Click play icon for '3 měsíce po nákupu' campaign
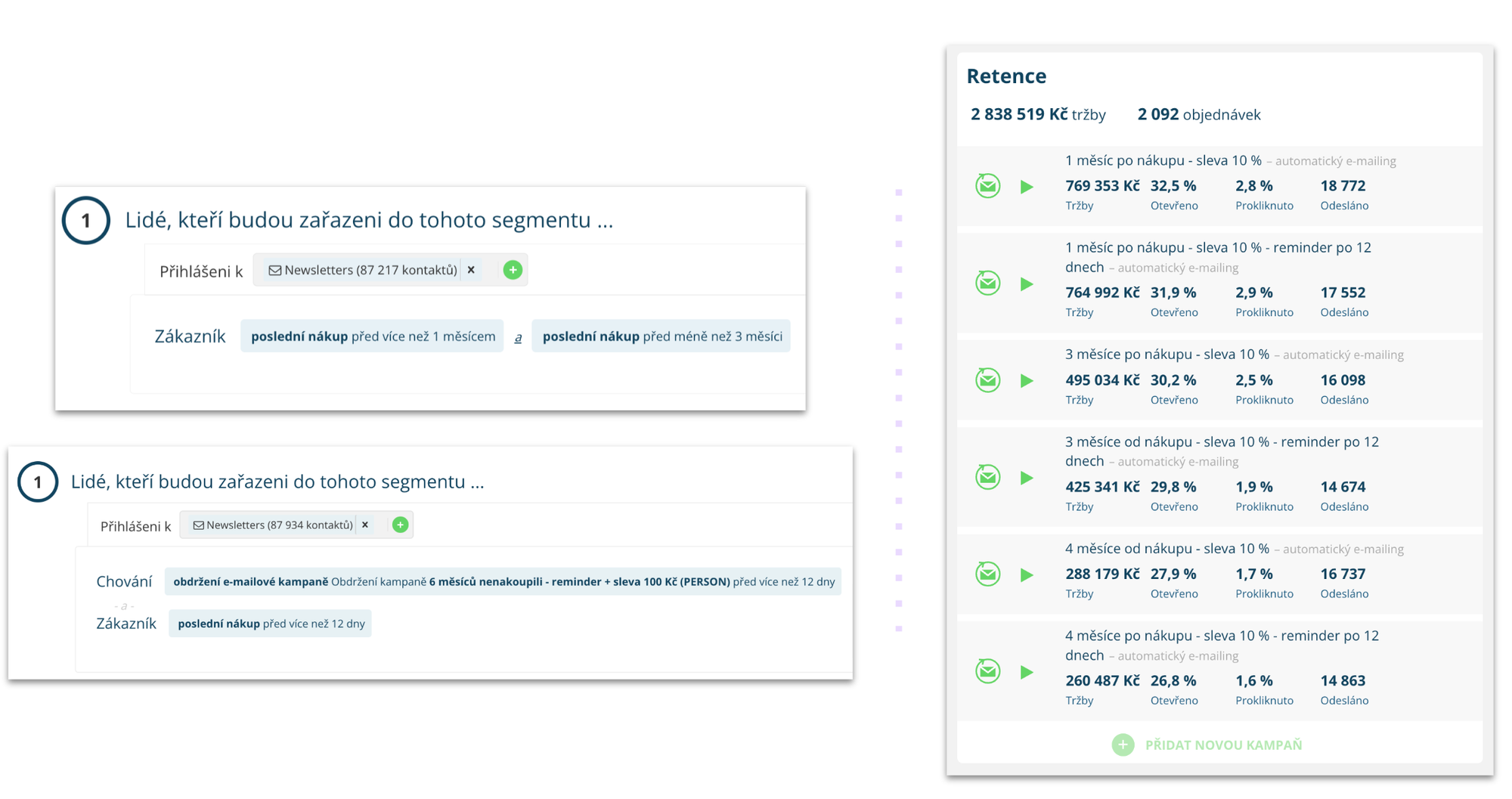 (x=1027, y=381)
